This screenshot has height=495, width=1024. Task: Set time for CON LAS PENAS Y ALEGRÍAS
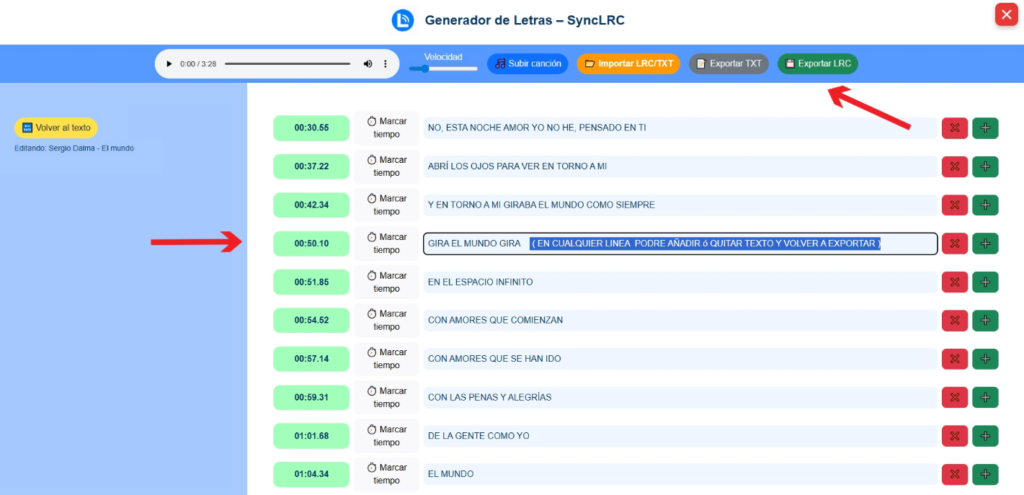coord(386,397)
